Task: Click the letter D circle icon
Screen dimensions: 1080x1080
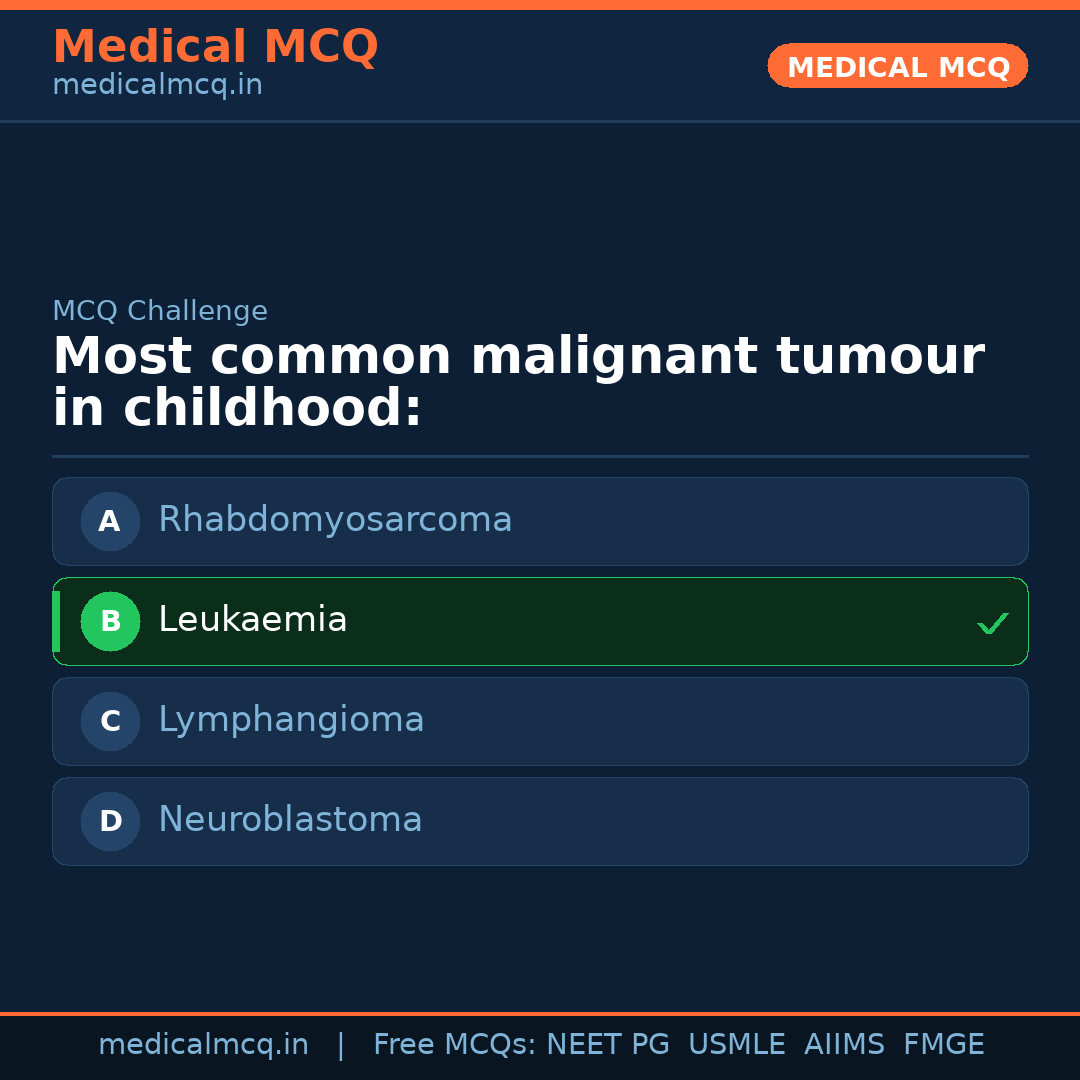Action: (x=110, y=821)
